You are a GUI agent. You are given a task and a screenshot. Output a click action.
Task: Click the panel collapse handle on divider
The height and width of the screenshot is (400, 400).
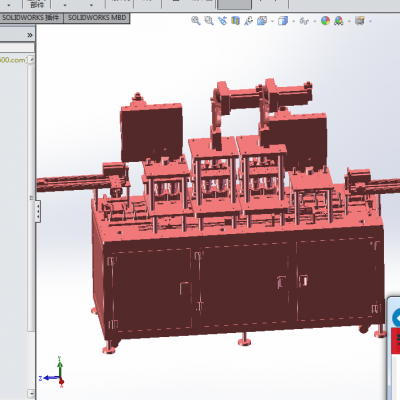(x=38, y=211)
